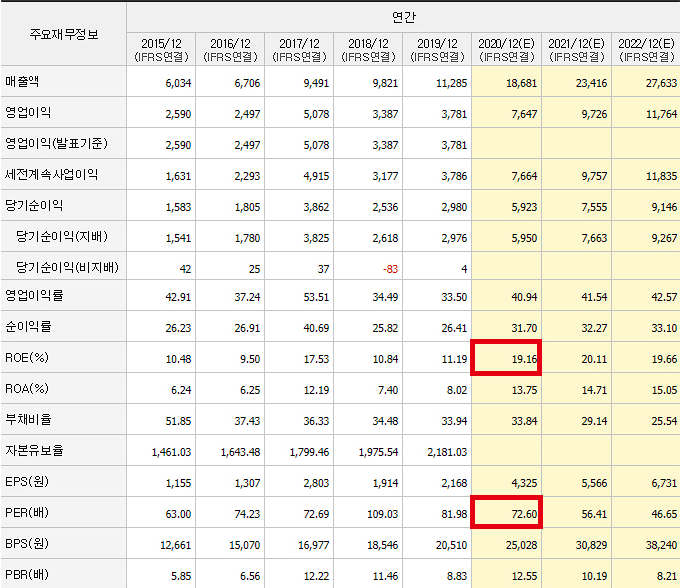The height and width of the screenshot is (588, 680).
Task: Select the 5.85 PBR value
Action: coord(181,576)
